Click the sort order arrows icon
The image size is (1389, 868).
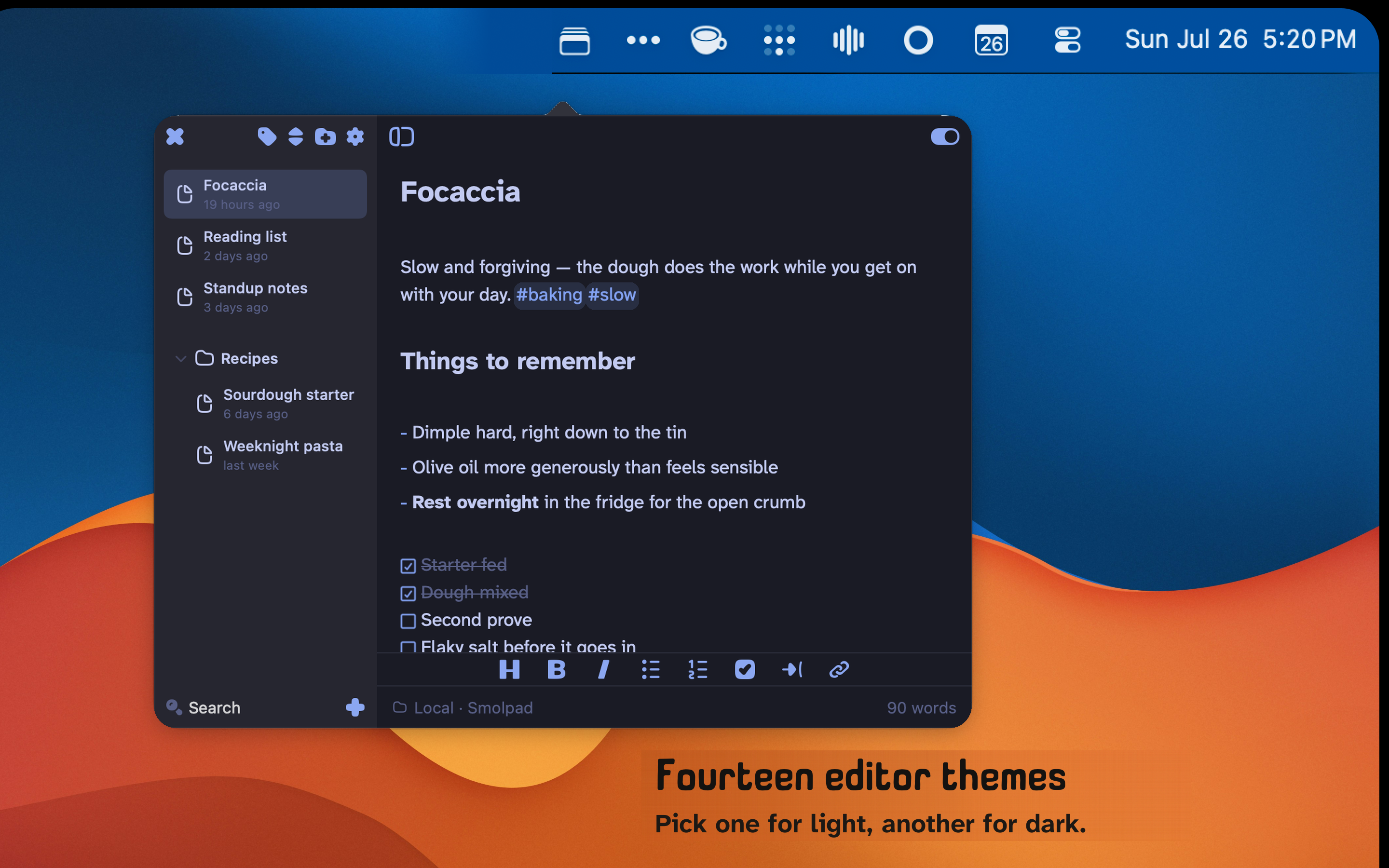tap(296, 136)
